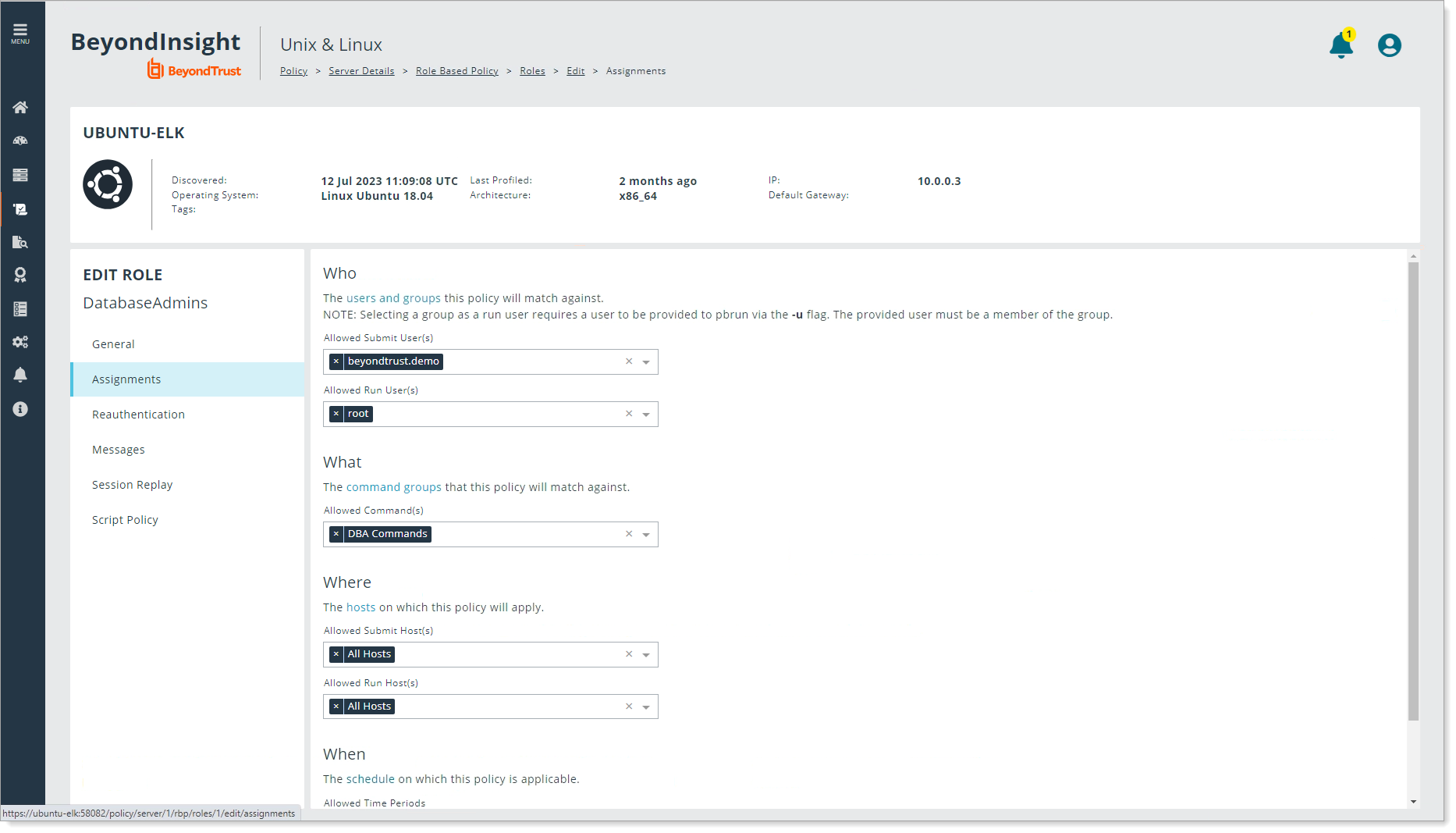The height and width of the screenshot is (833, 1456).
Task: Follow the Edit breadcrumb link
Action: (x=576, y=71)
